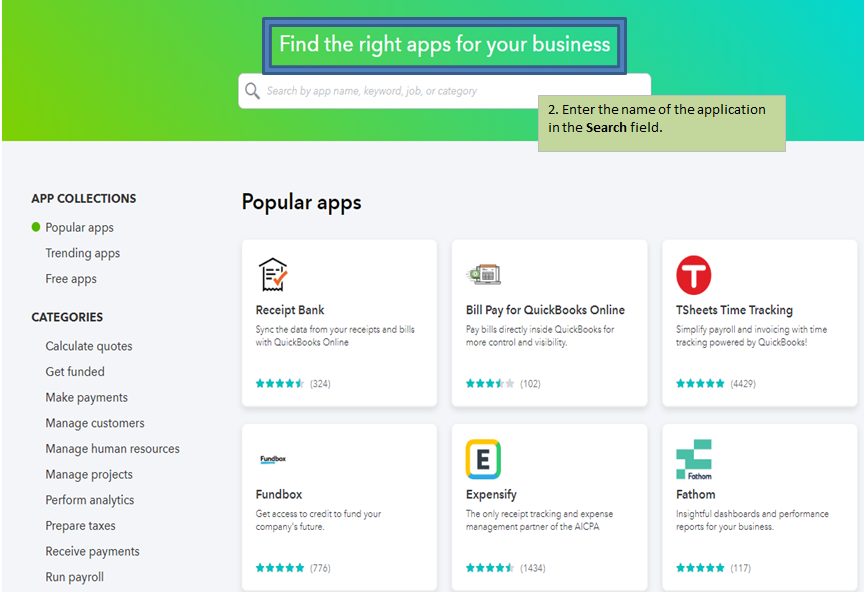
Task: Open Fundbox app title
Action: click(279, 494)
